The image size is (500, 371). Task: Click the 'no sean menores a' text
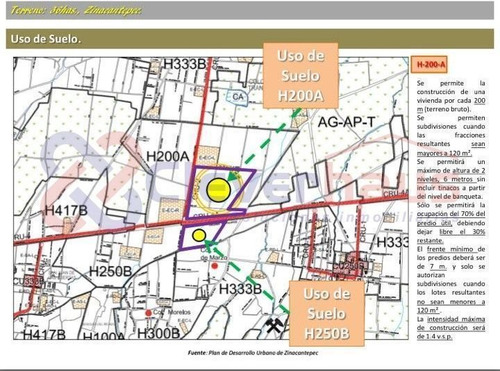(x=451, y=302)
